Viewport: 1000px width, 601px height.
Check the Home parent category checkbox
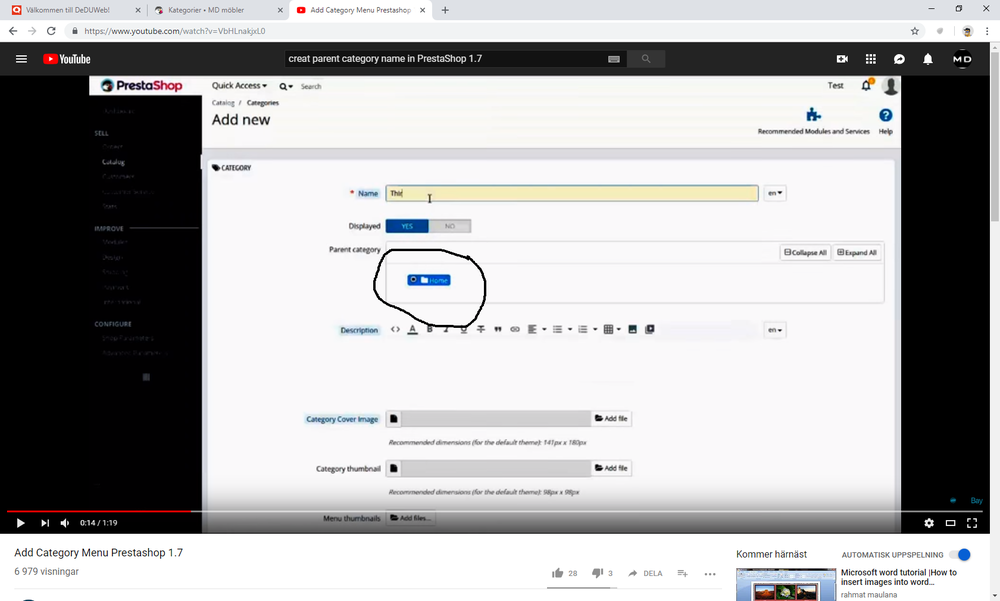[411, 279]
